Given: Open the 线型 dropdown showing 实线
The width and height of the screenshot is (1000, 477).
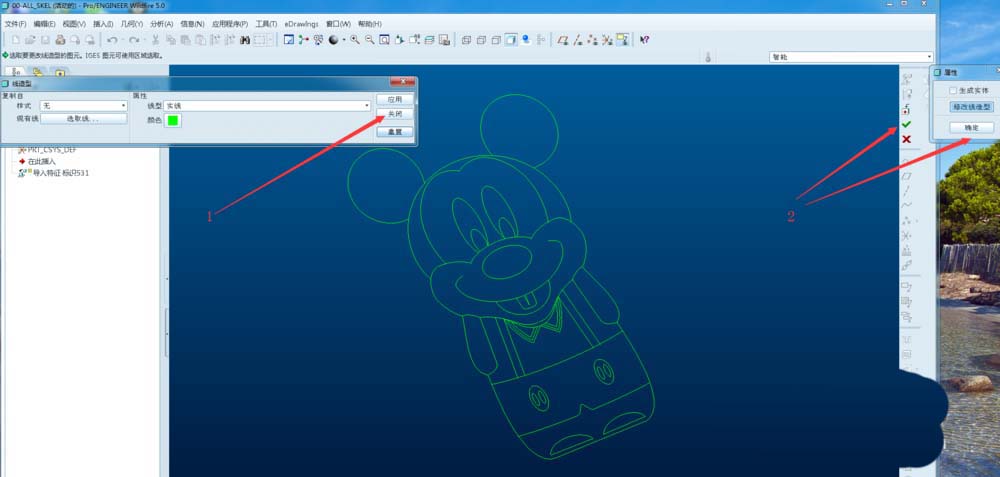Looking at the screenshot, I should (267, 106).
